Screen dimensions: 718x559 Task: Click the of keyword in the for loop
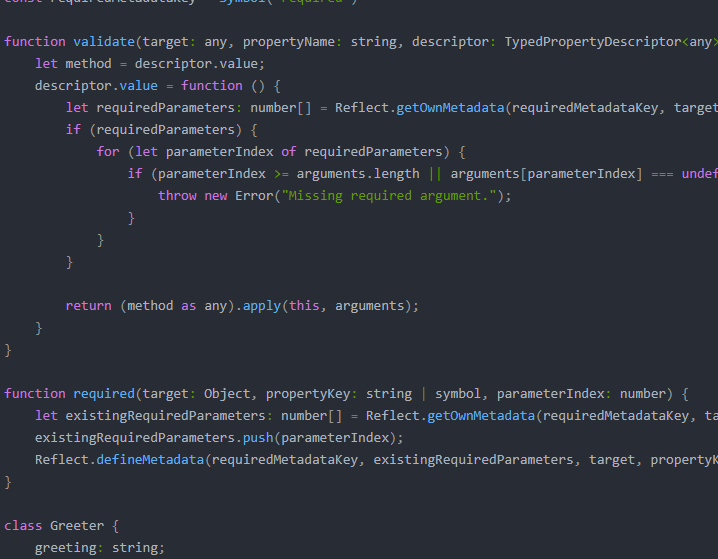pos(288,152)
